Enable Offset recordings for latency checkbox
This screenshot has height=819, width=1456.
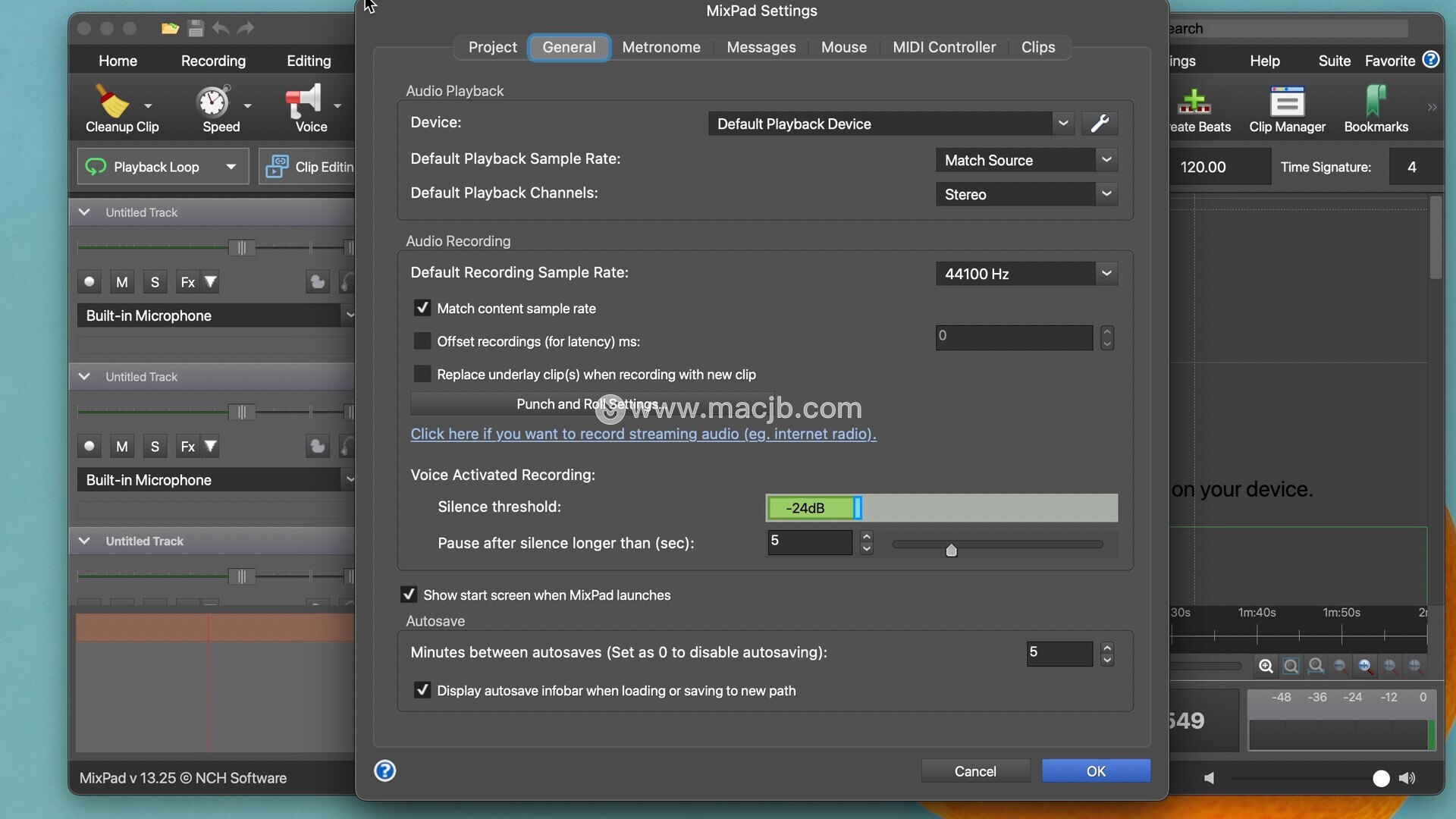422,341
